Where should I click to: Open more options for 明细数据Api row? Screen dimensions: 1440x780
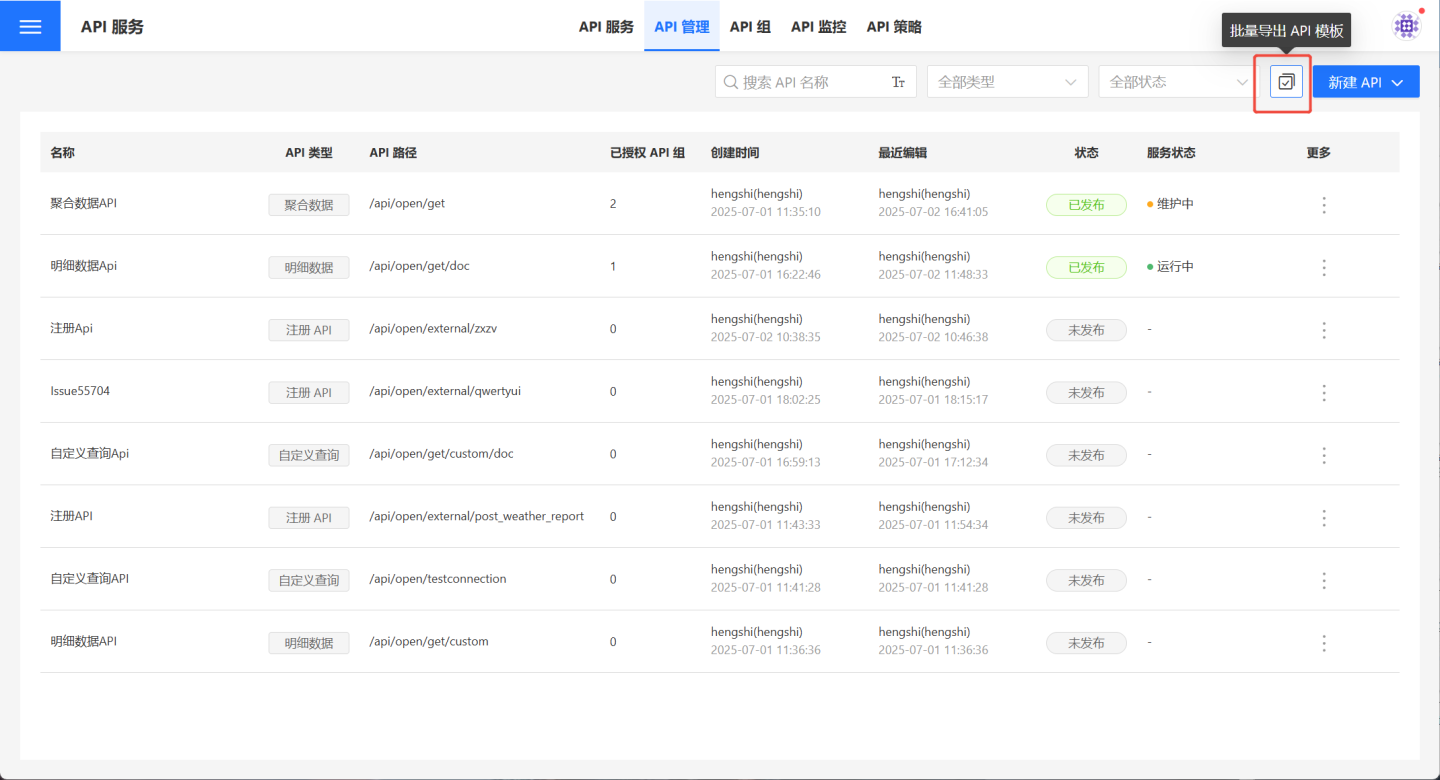tap(1324, 267)
